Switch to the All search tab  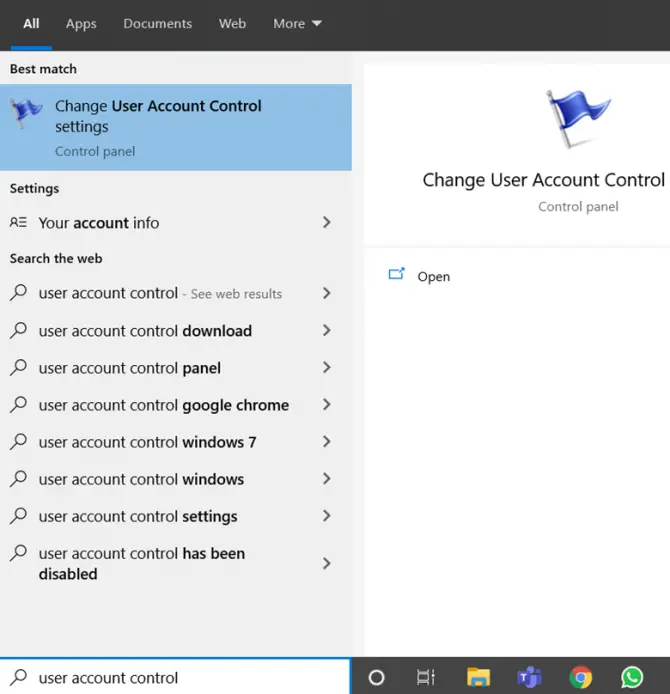click(31, 23)
